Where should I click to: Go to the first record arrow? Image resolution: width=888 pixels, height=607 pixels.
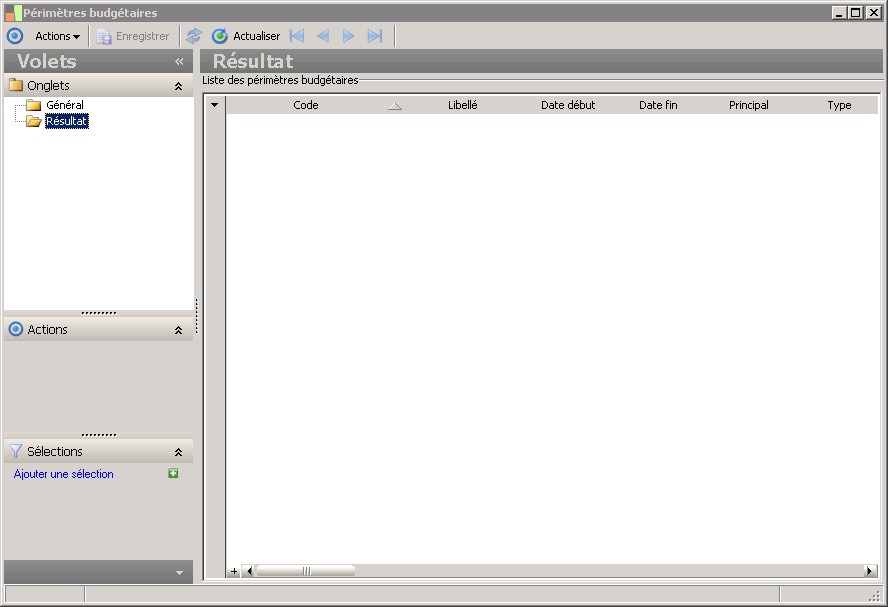[x=297, y=36]
